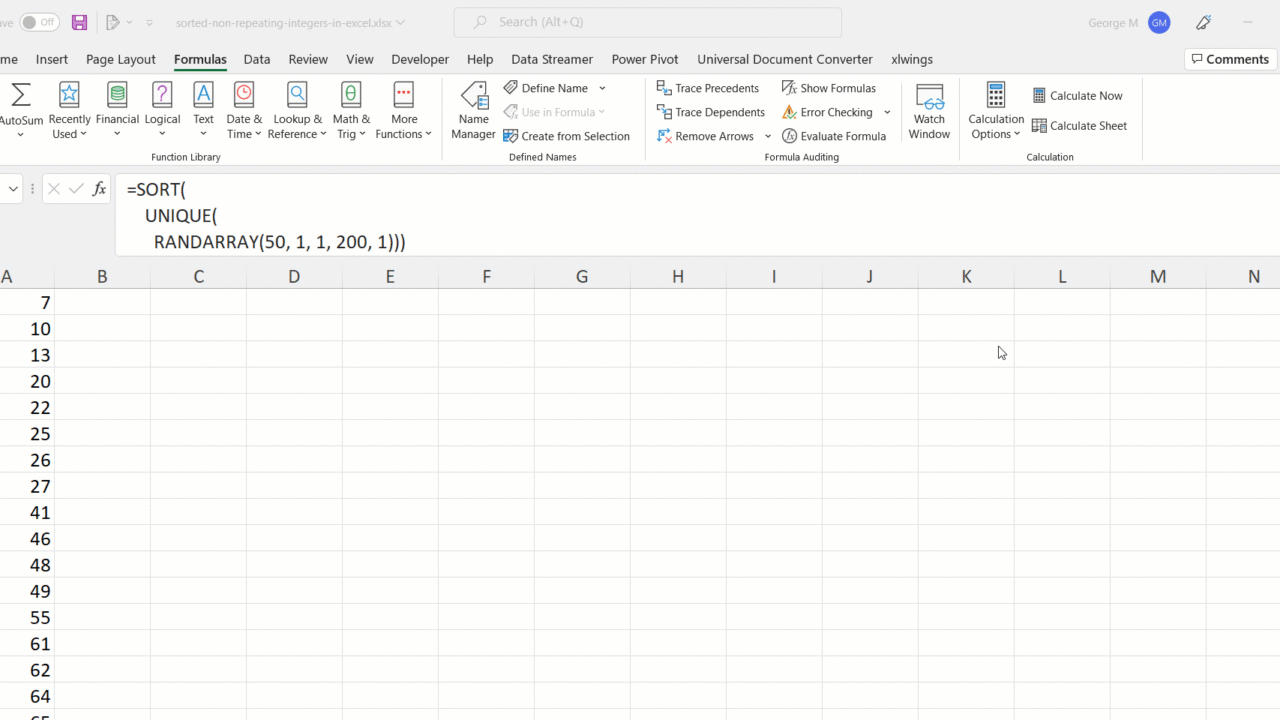Toggle the AutoSave switch
1280x720 pixels.
point(39,22)
